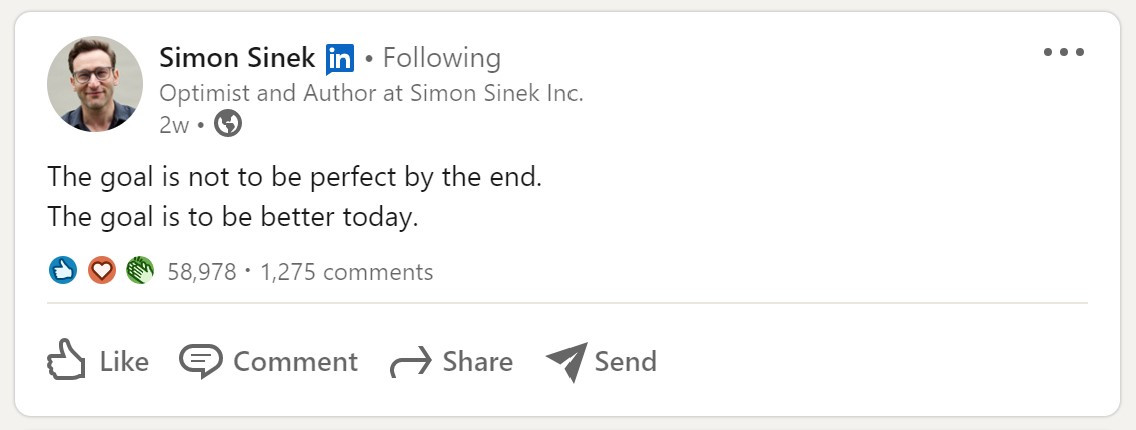The width and height of the screenshot is (1136, 430).
Task: Click the profile photo thumbnail
Action: tap(95, 85)
